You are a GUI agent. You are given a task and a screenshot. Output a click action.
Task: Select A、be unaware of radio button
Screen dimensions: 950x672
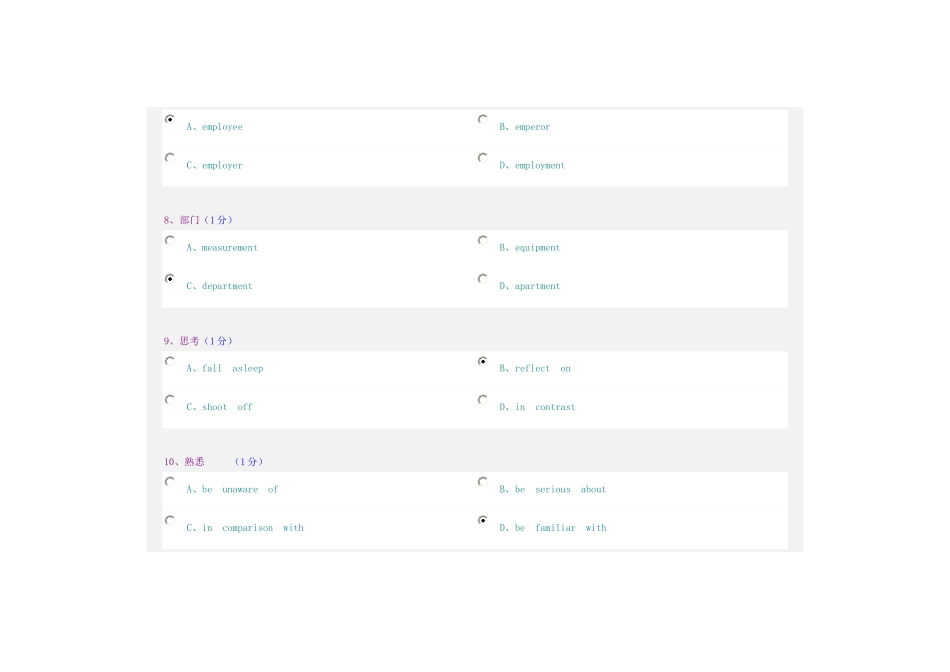click(170, 482)
